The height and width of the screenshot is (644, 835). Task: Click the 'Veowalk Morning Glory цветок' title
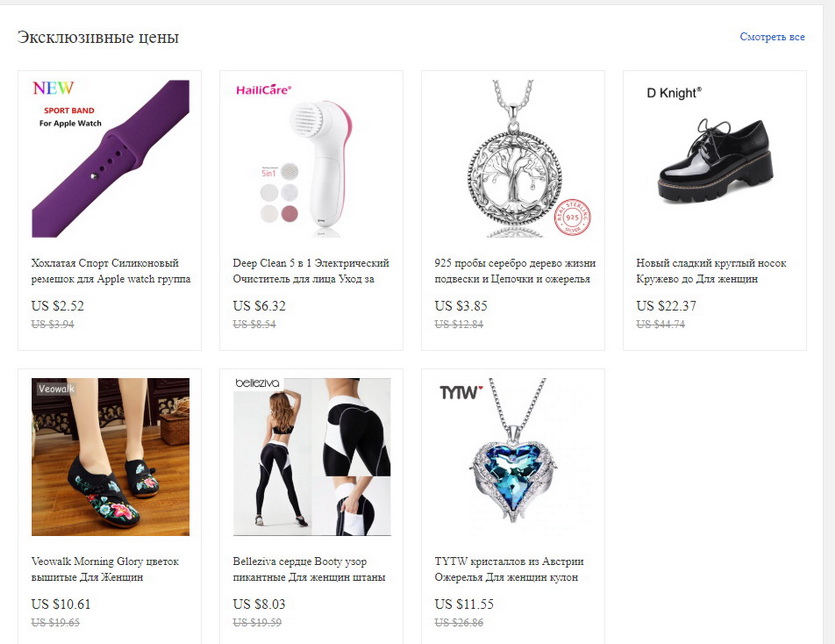click(x=105, y=569)
